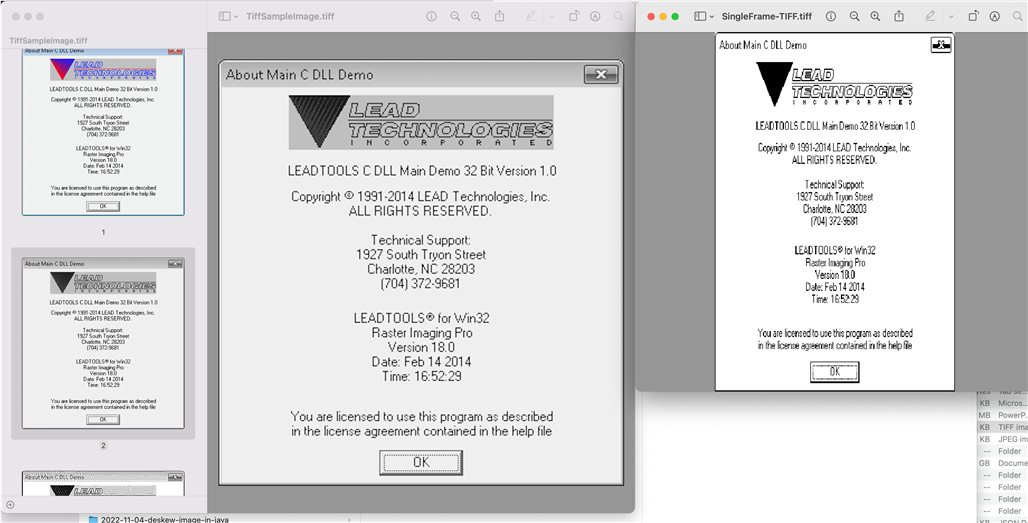Select the JPEG image row in Finder

(x=1003, y=438)
